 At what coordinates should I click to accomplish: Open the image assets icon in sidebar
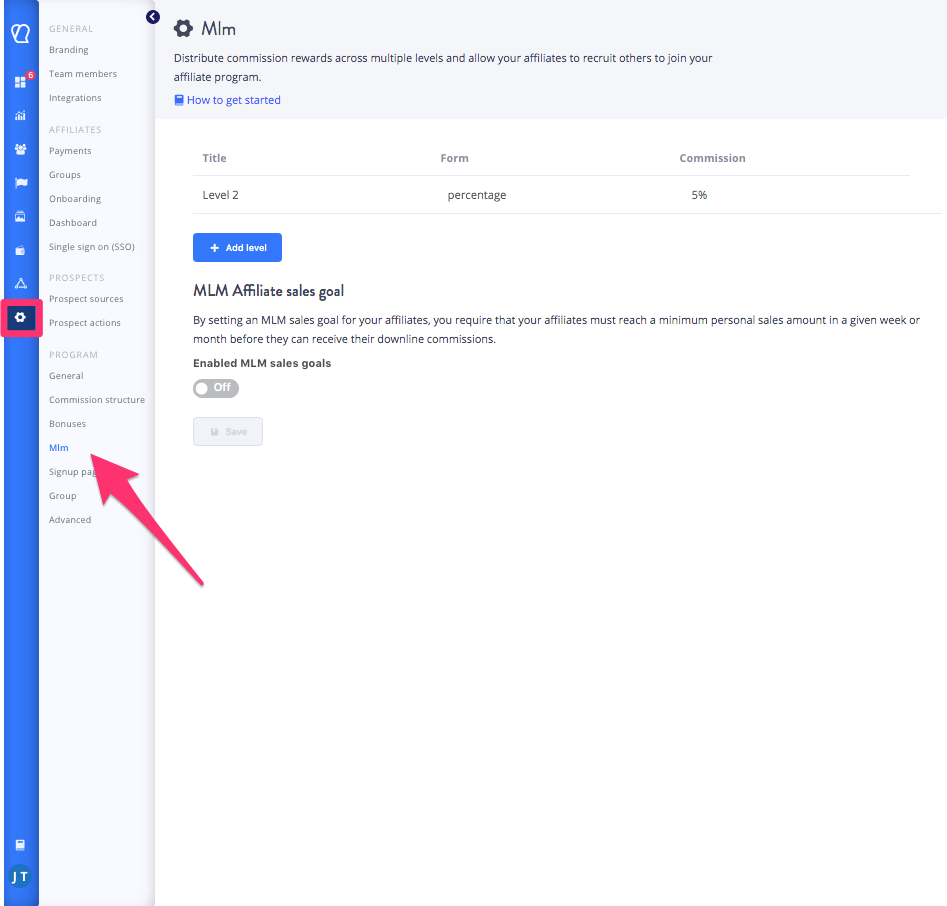[20, 216]
